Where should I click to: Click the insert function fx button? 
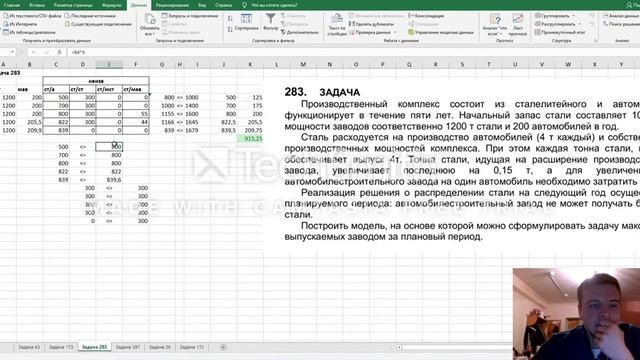click(x=59, y=52)
